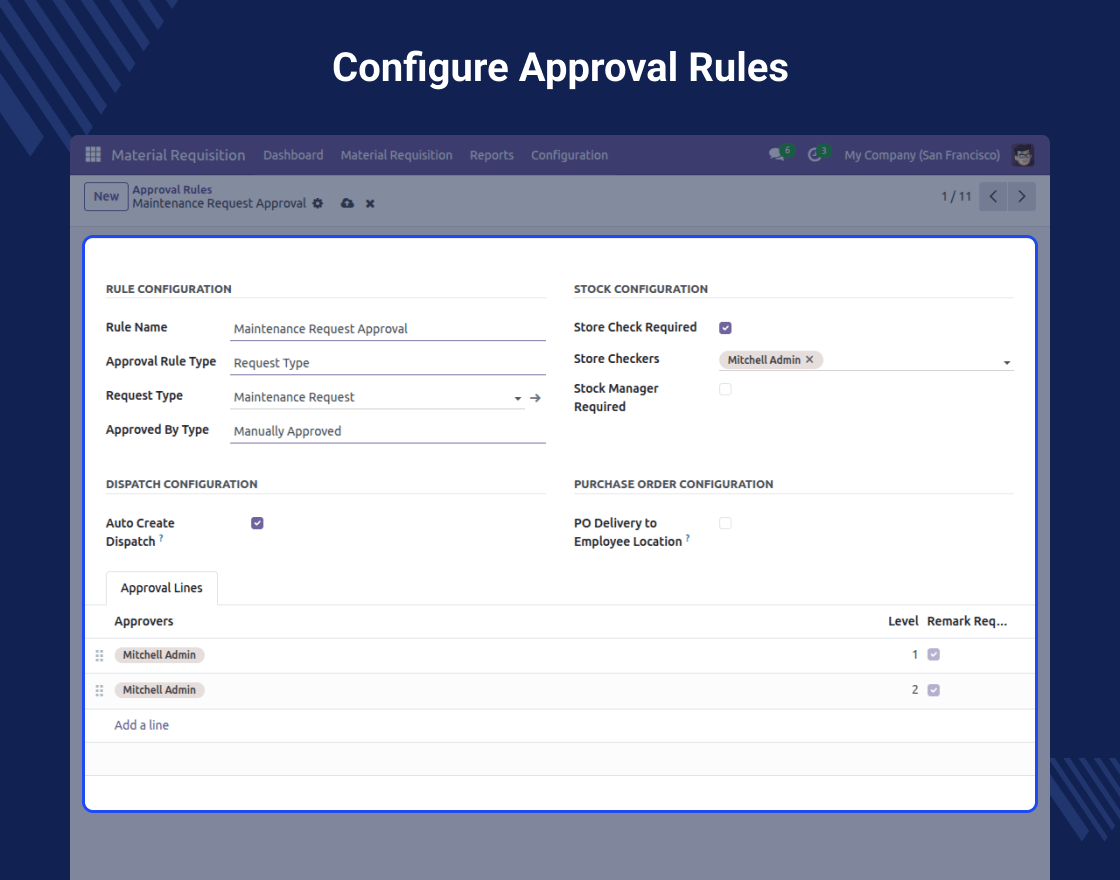Screen dimensions: 1120x880
Task: Remove Mitchell Admin tag from Store Checkers
Action: 810,360
